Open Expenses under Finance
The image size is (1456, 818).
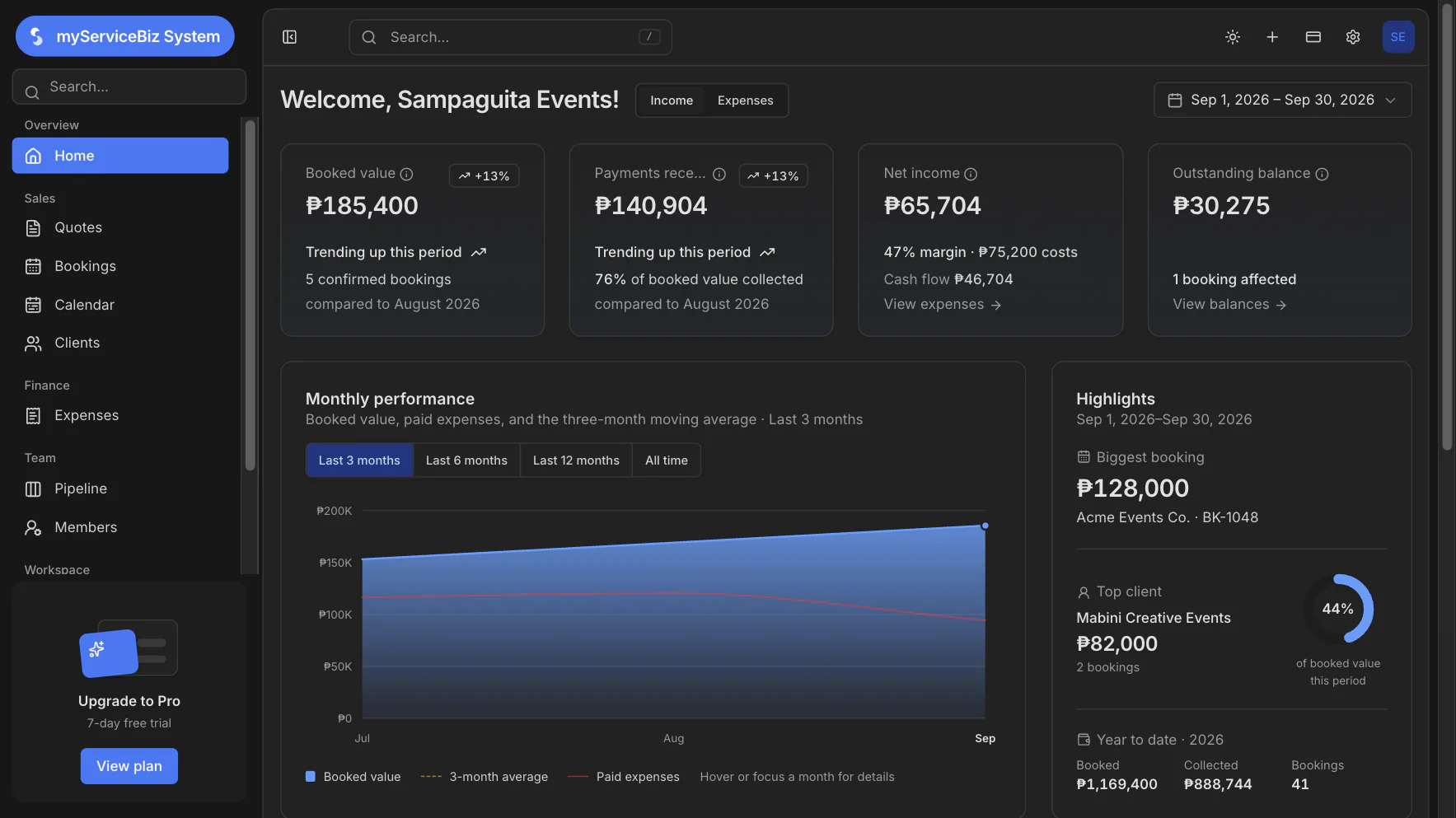[120, 416]
